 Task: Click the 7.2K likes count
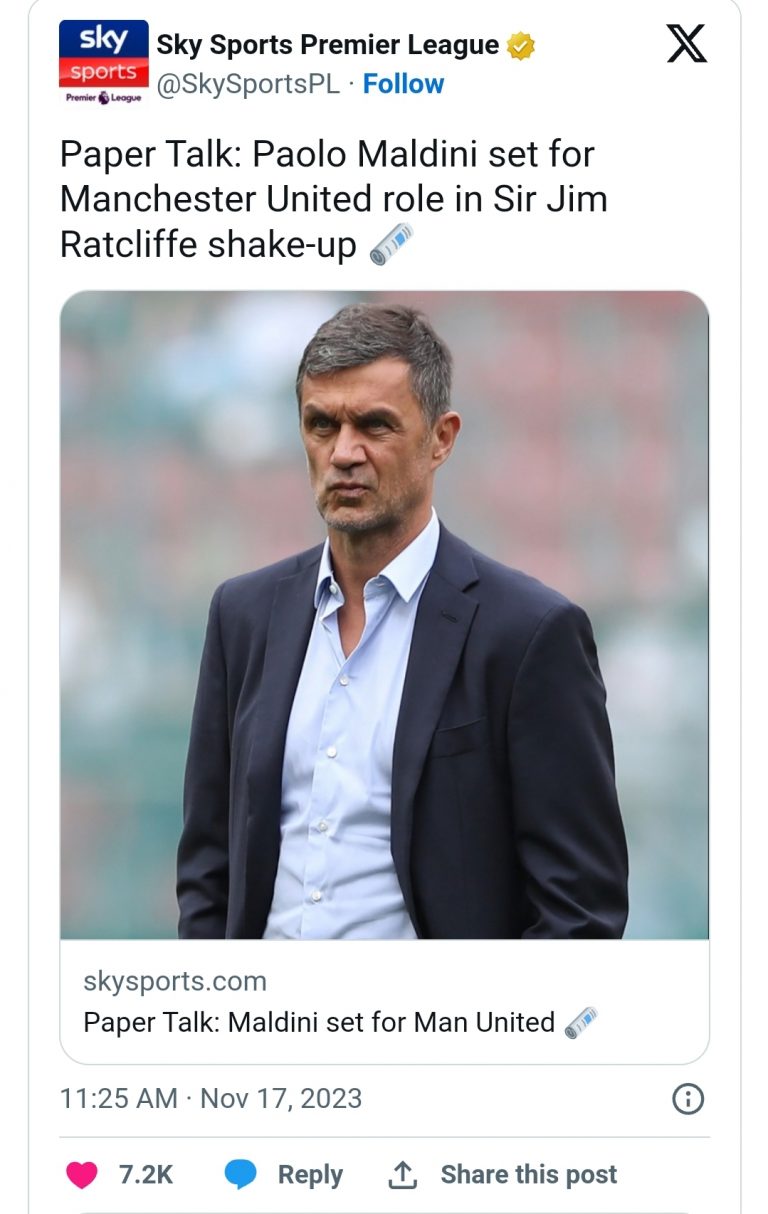click(146, 1174)
